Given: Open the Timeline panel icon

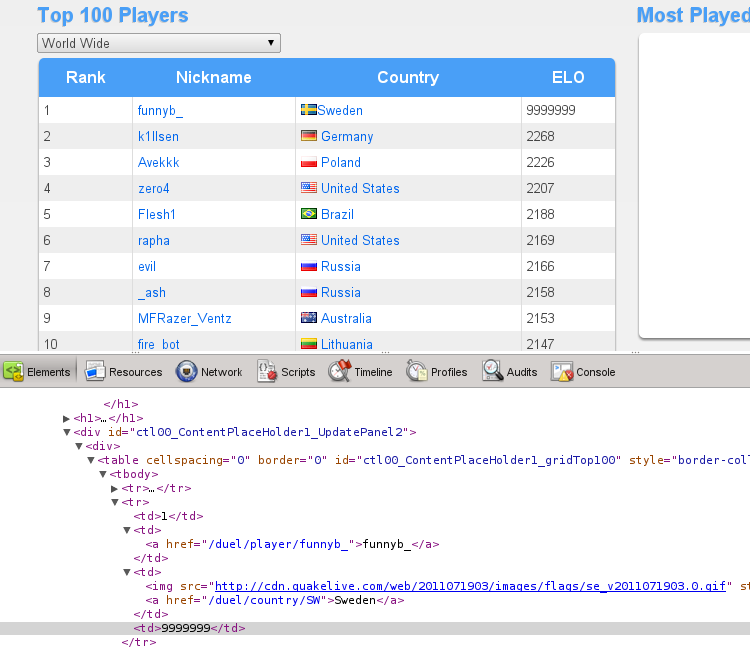Looking at the screenshot, I should pyautogui.click(x=341, y=372).
